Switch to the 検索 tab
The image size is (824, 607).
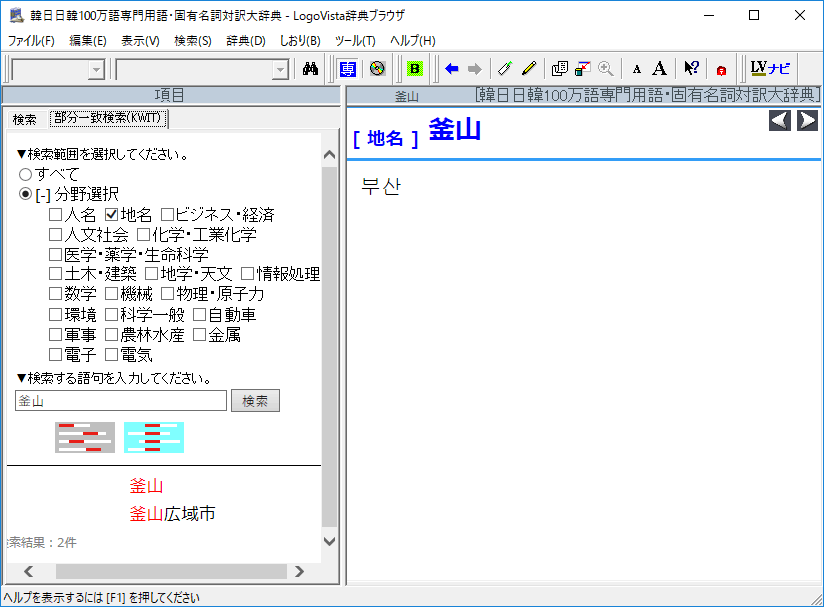pyautogui.click(x=25, y=119)
